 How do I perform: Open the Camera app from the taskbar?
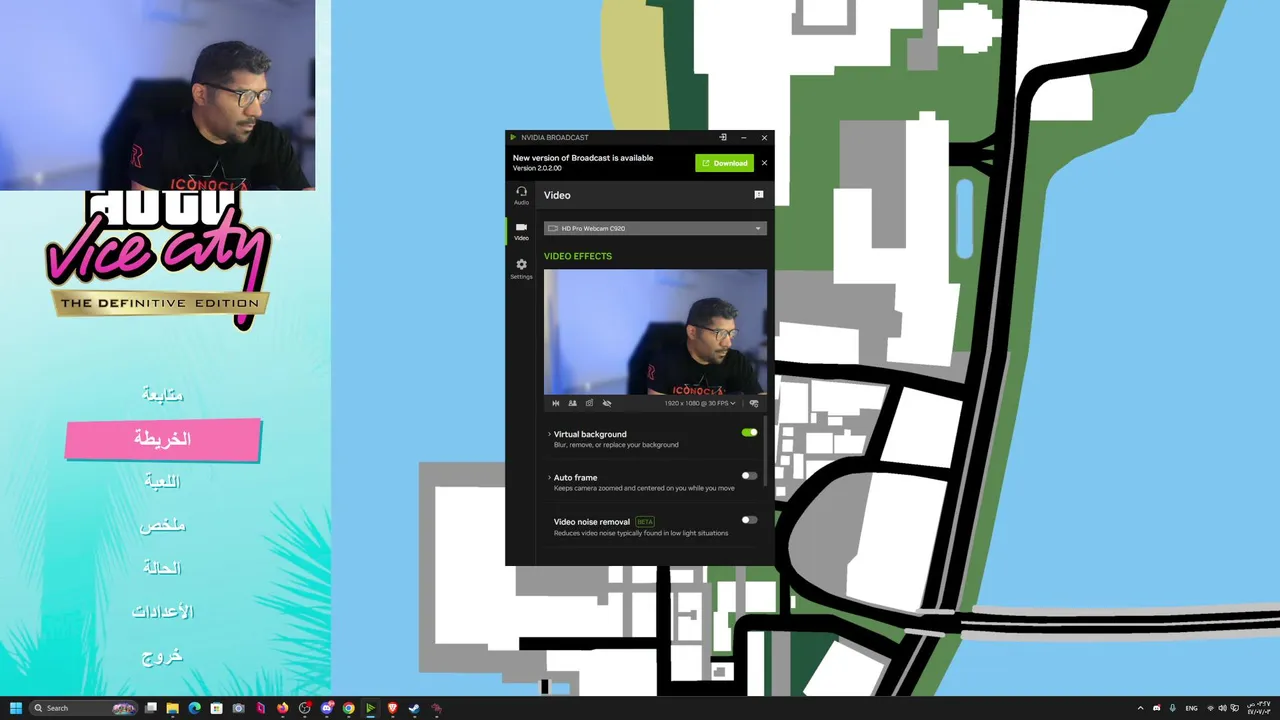coord(238,708)
